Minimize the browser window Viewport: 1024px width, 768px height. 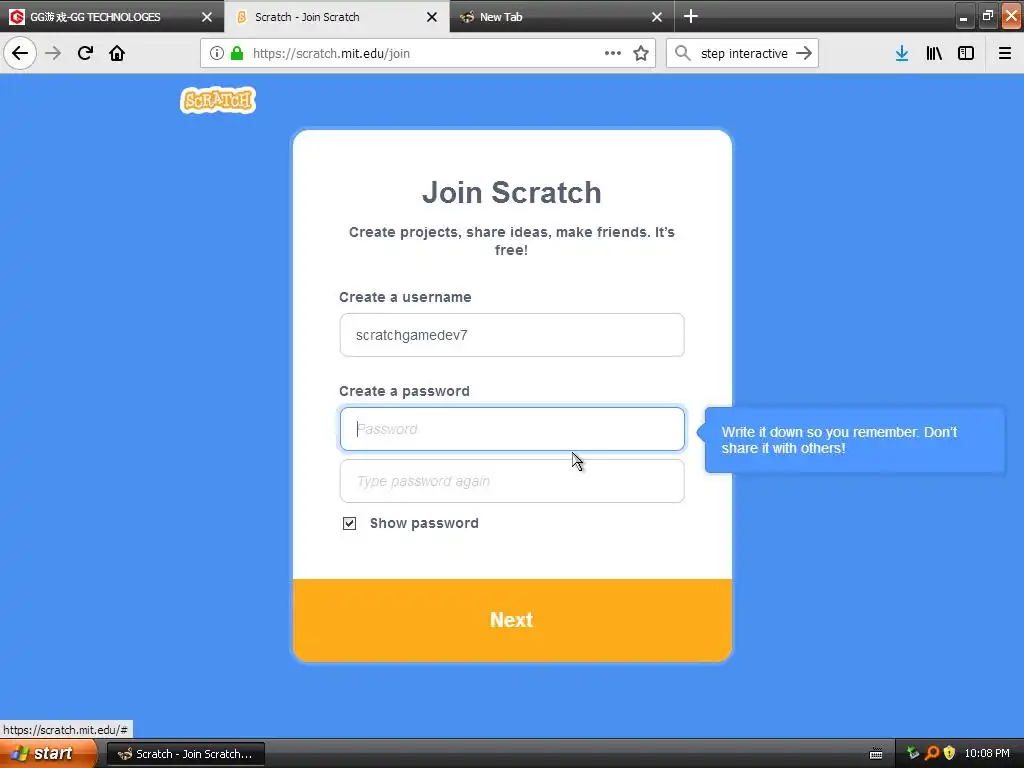coord(963,17)
